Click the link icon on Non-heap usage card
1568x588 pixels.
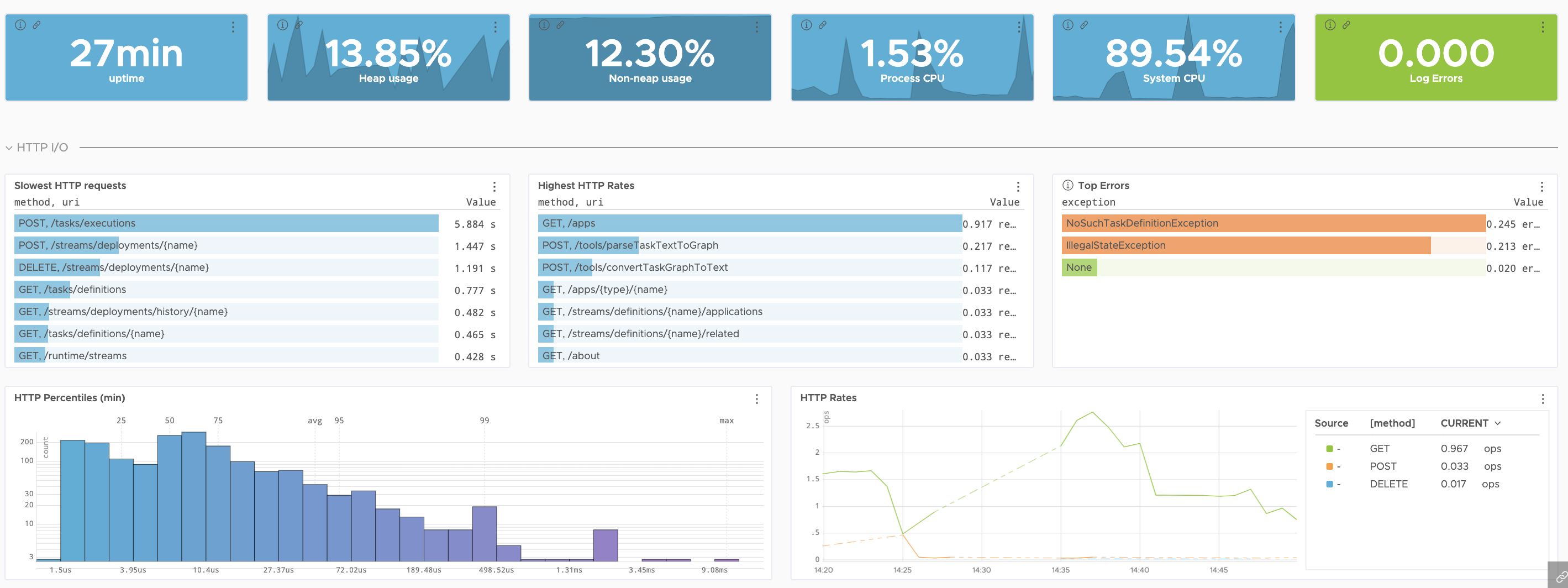[561, 25]
